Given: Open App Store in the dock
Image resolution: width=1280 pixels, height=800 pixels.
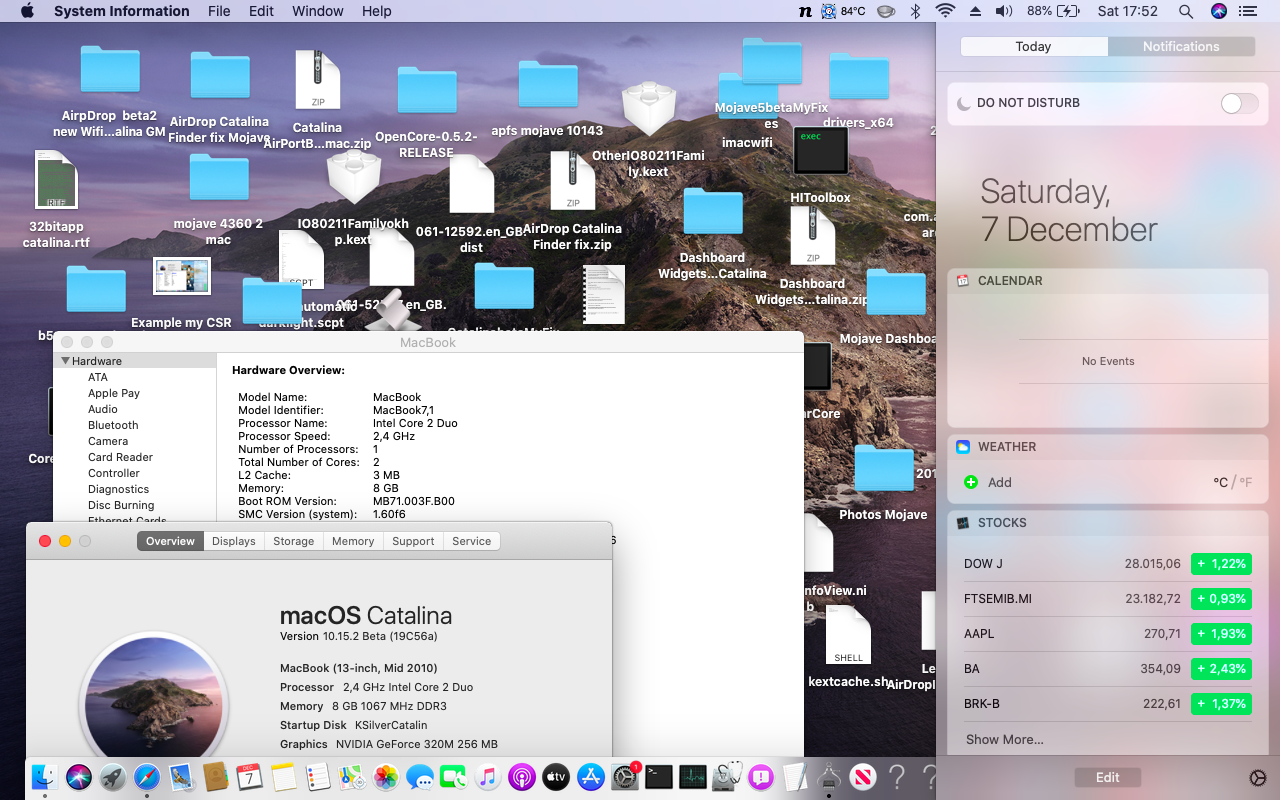Looking at the screenshot, I should coord(590,776).
